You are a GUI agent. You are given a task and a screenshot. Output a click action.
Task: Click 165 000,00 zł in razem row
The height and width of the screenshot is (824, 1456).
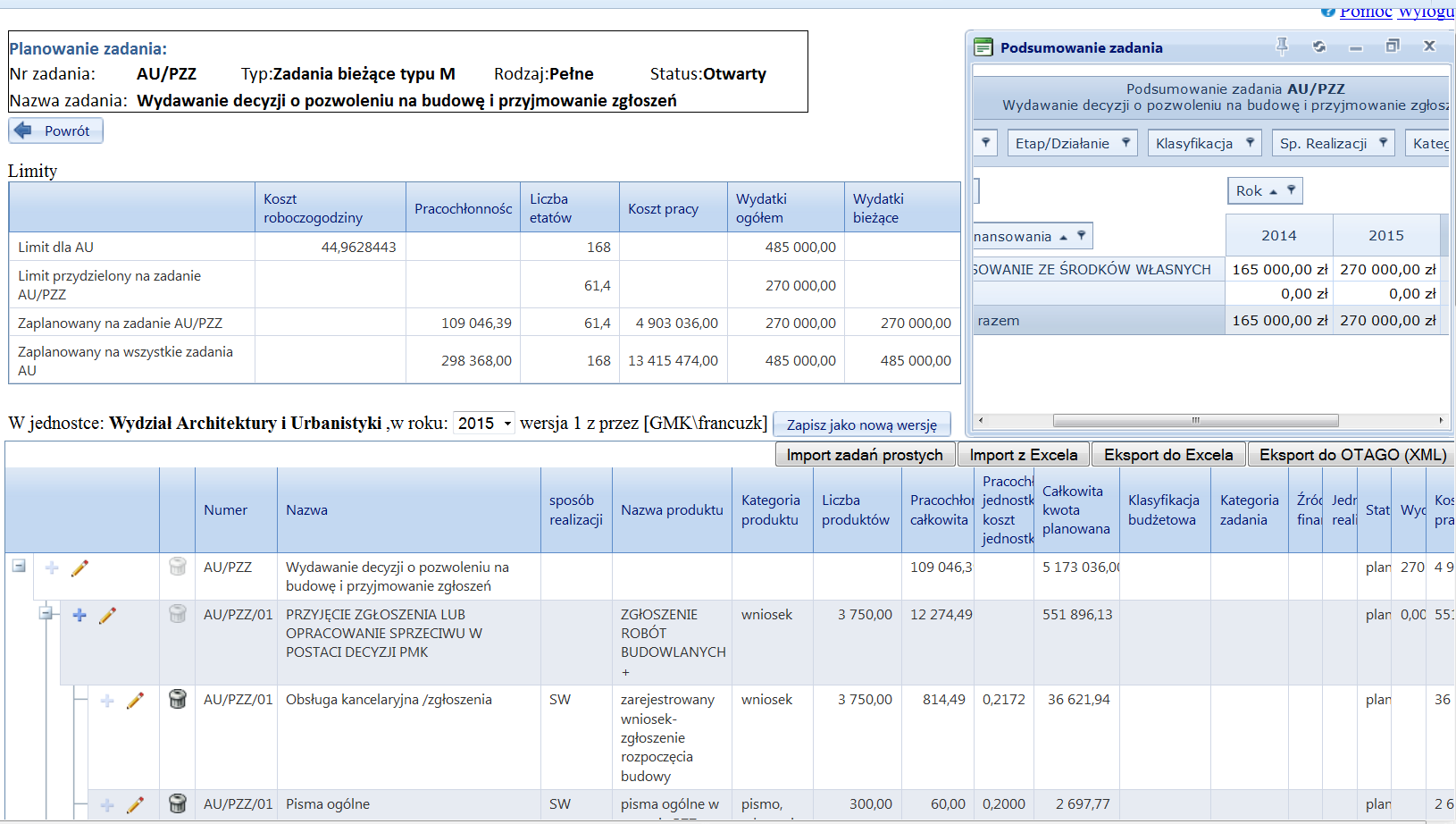[1279, 320]
